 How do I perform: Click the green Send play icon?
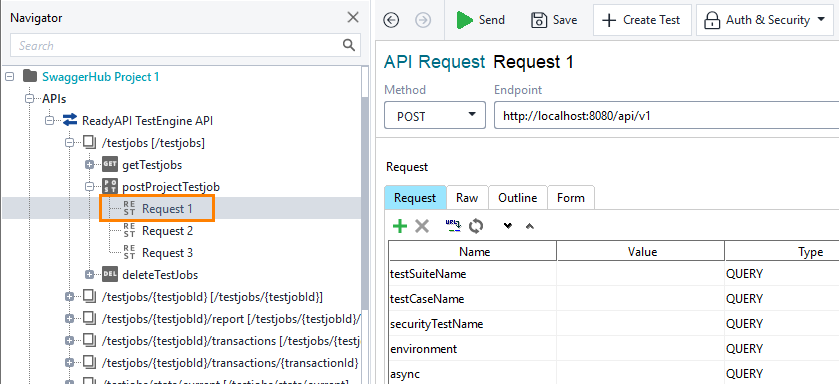[464, 20]
